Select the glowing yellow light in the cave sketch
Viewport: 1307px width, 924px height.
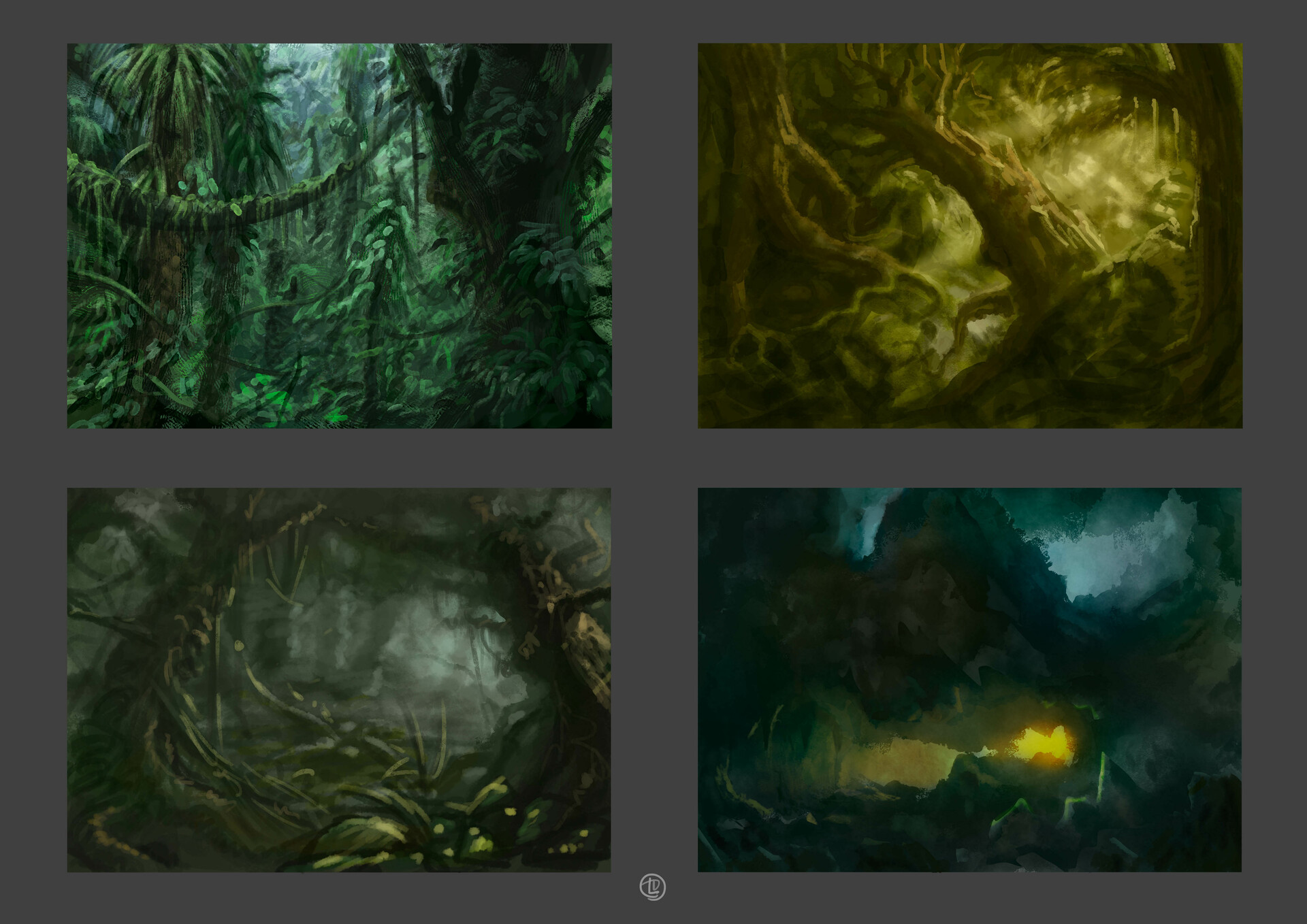[1042, 742]
